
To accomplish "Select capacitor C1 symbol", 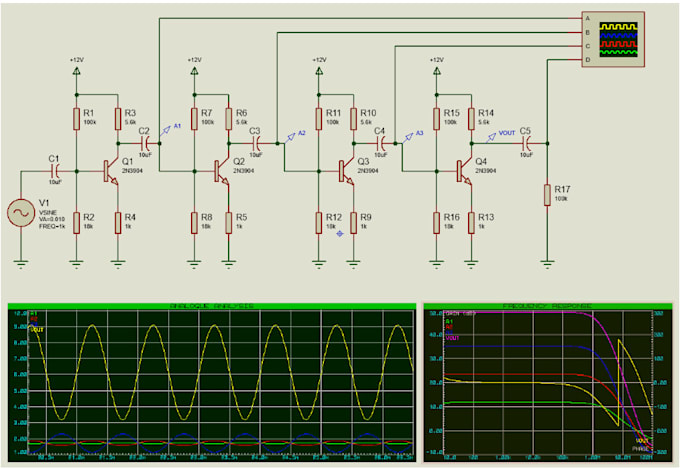I will (55, 171).
